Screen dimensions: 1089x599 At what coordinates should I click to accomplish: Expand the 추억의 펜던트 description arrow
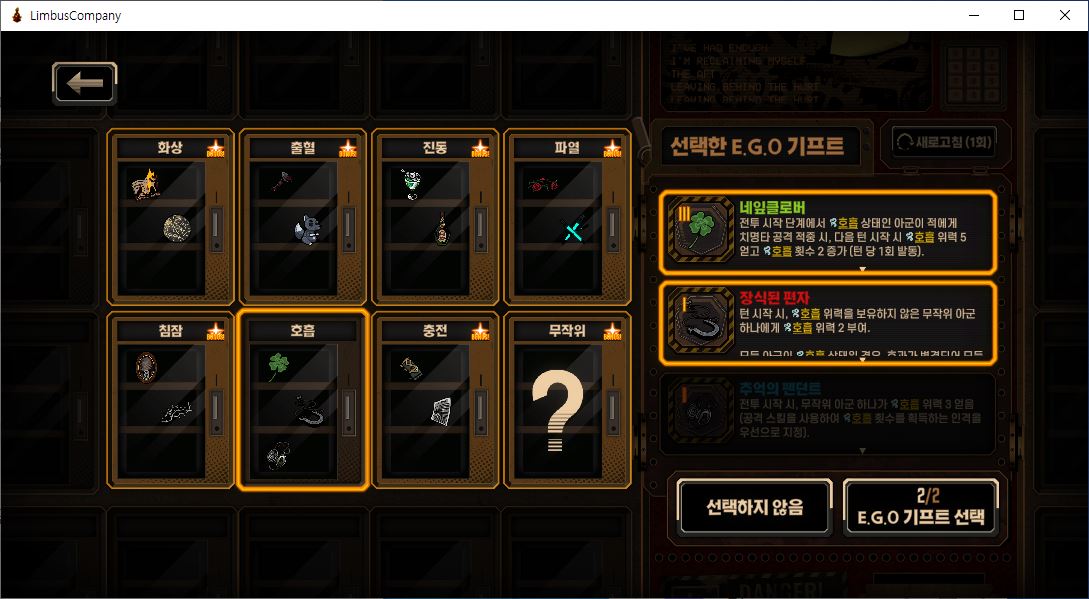point(863,451)
